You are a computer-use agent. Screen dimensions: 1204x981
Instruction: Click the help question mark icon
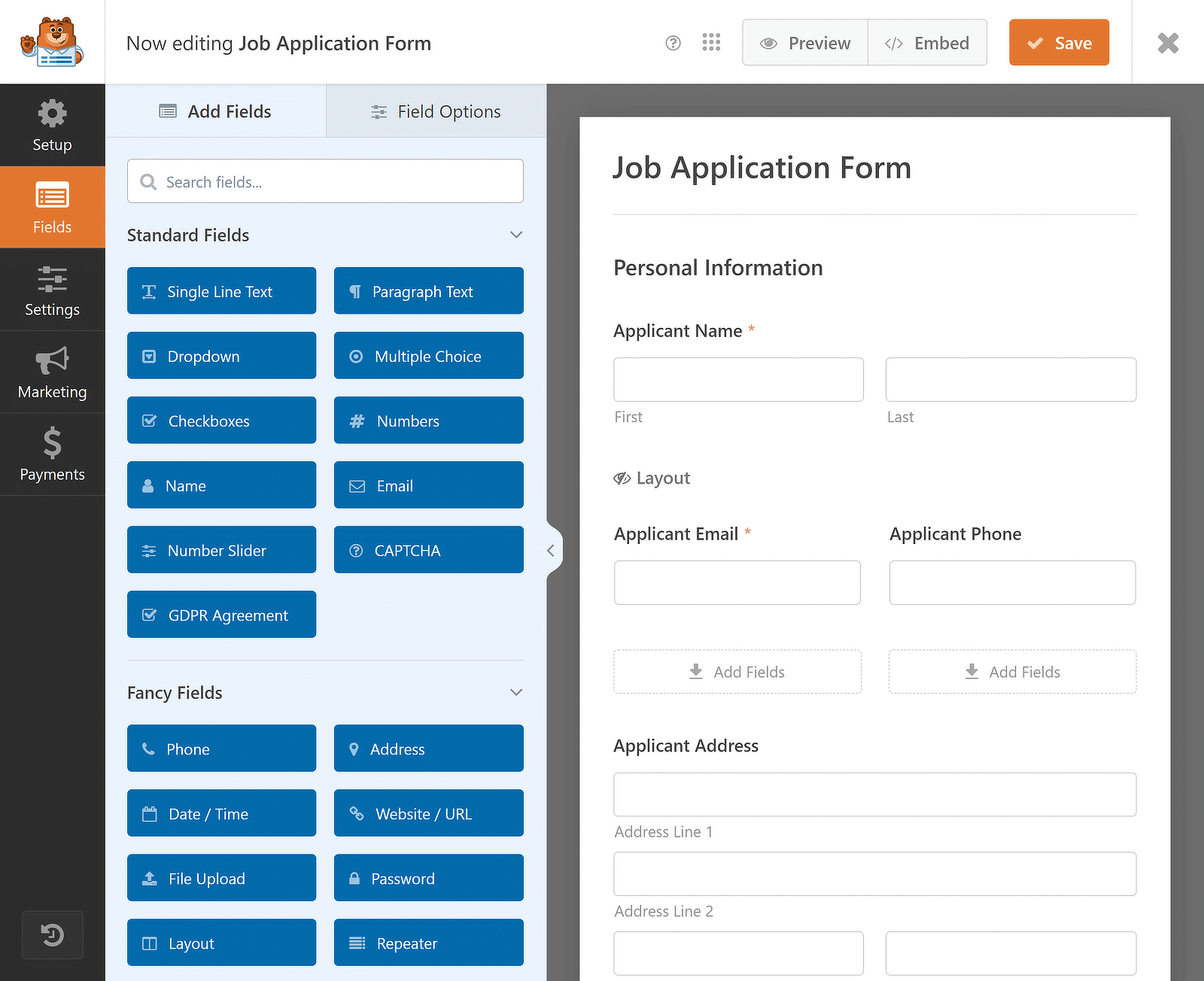coord(672,43)
